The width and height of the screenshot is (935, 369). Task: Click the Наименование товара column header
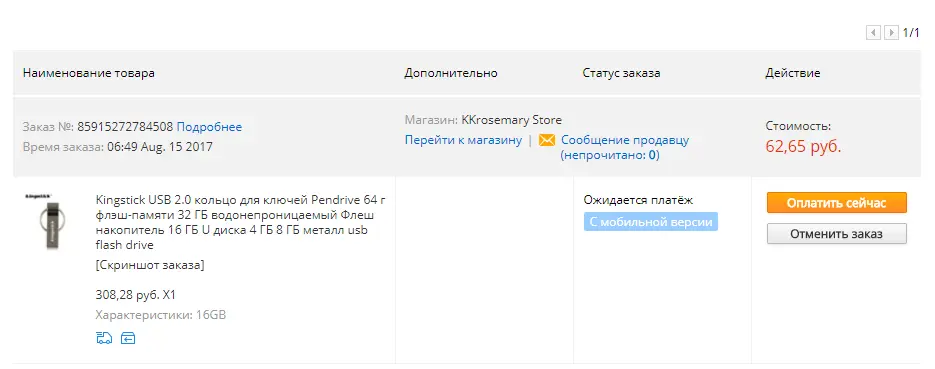(89, 73)
